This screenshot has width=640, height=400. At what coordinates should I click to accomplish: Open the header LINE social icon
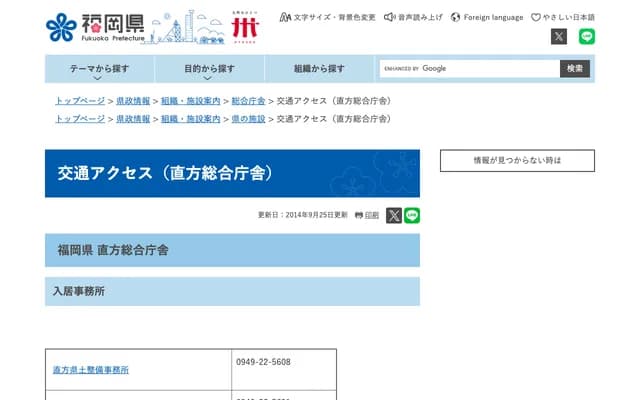tap(587, 36)
